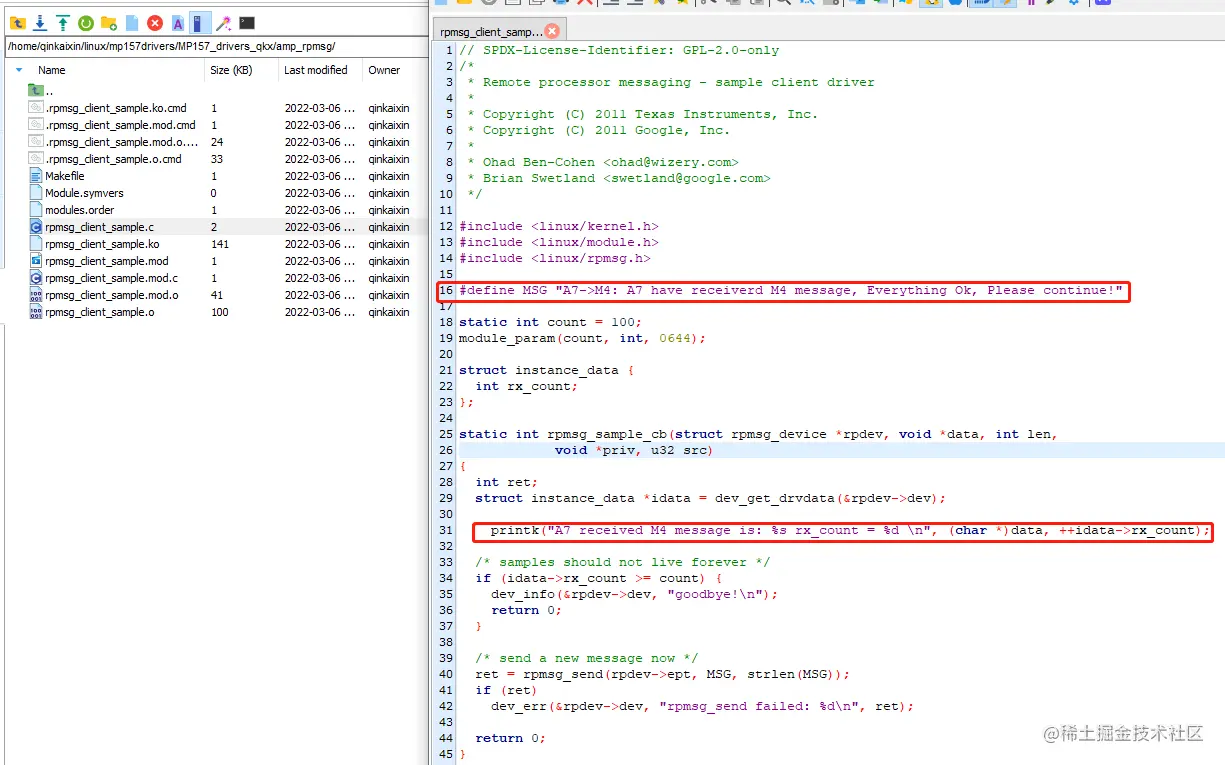Delete selected files with the red X icon
Viewport: 1225px width, 765px height.
(x=155, y=23)
